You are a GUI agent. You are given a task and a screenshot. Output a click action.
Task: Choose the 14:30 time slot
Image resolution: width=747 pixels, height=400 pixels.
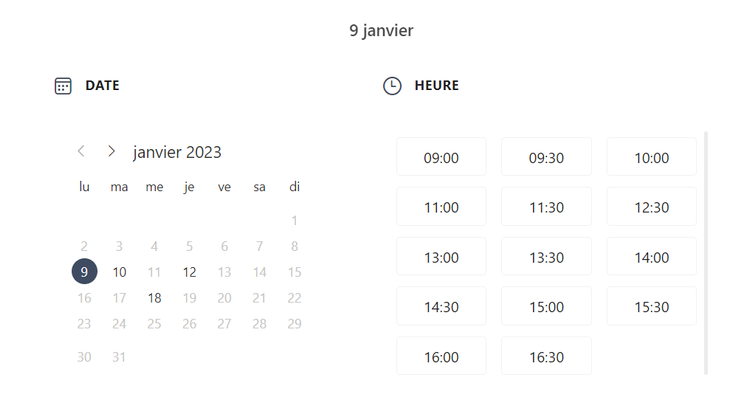441,306
